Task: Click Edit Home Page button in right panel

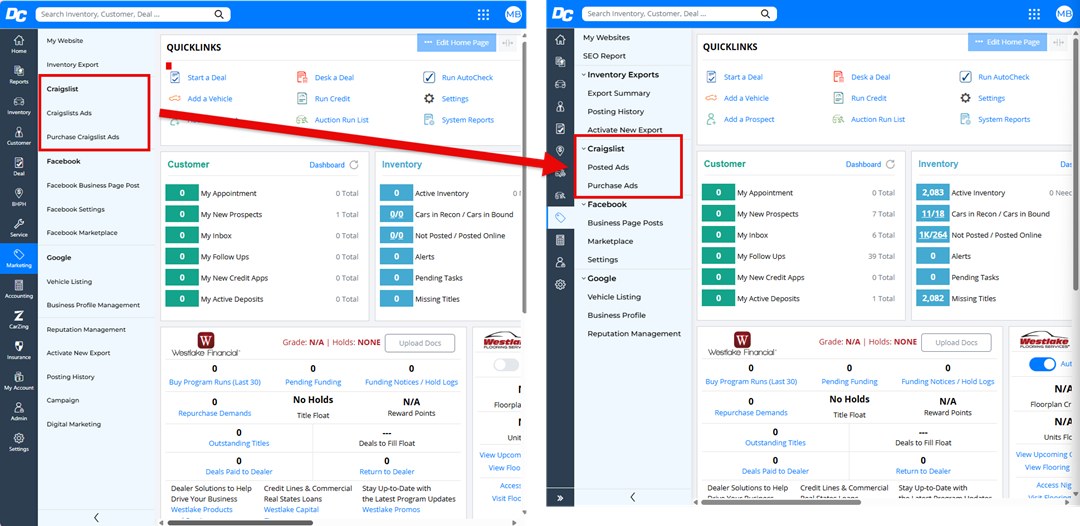Action: tap(1007, 42)
